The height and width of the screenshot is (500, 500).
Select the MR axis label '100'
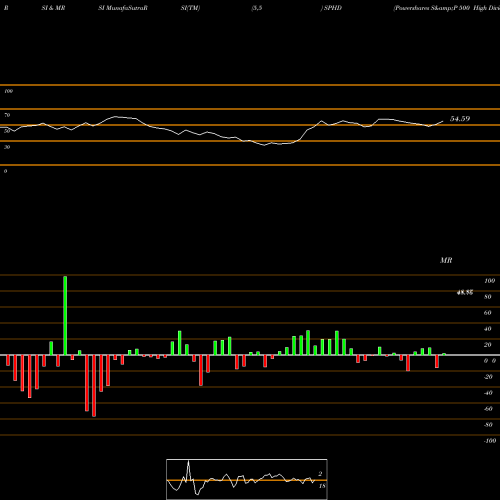coord(489,281)
